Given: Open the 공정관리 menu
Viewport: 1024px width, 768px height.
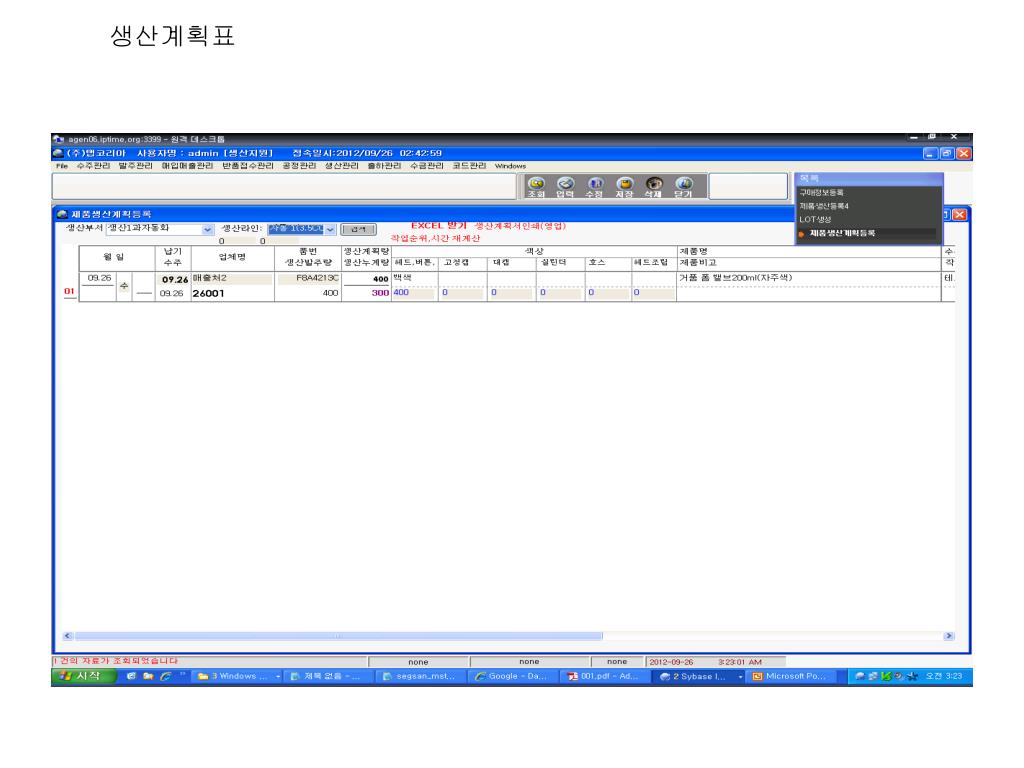Looking at the screenshot, I should (x=299, y=166).
